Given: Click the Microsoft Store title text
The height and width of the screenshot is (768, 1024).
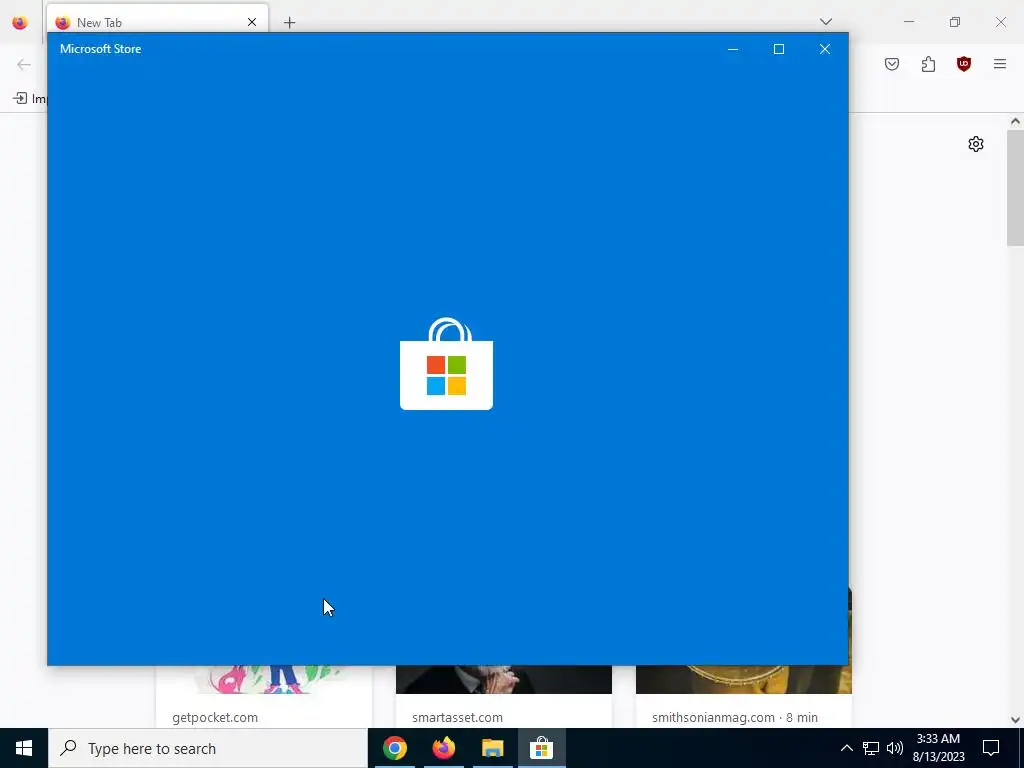Looking at the screenshot, I should [x=101, y=49].
